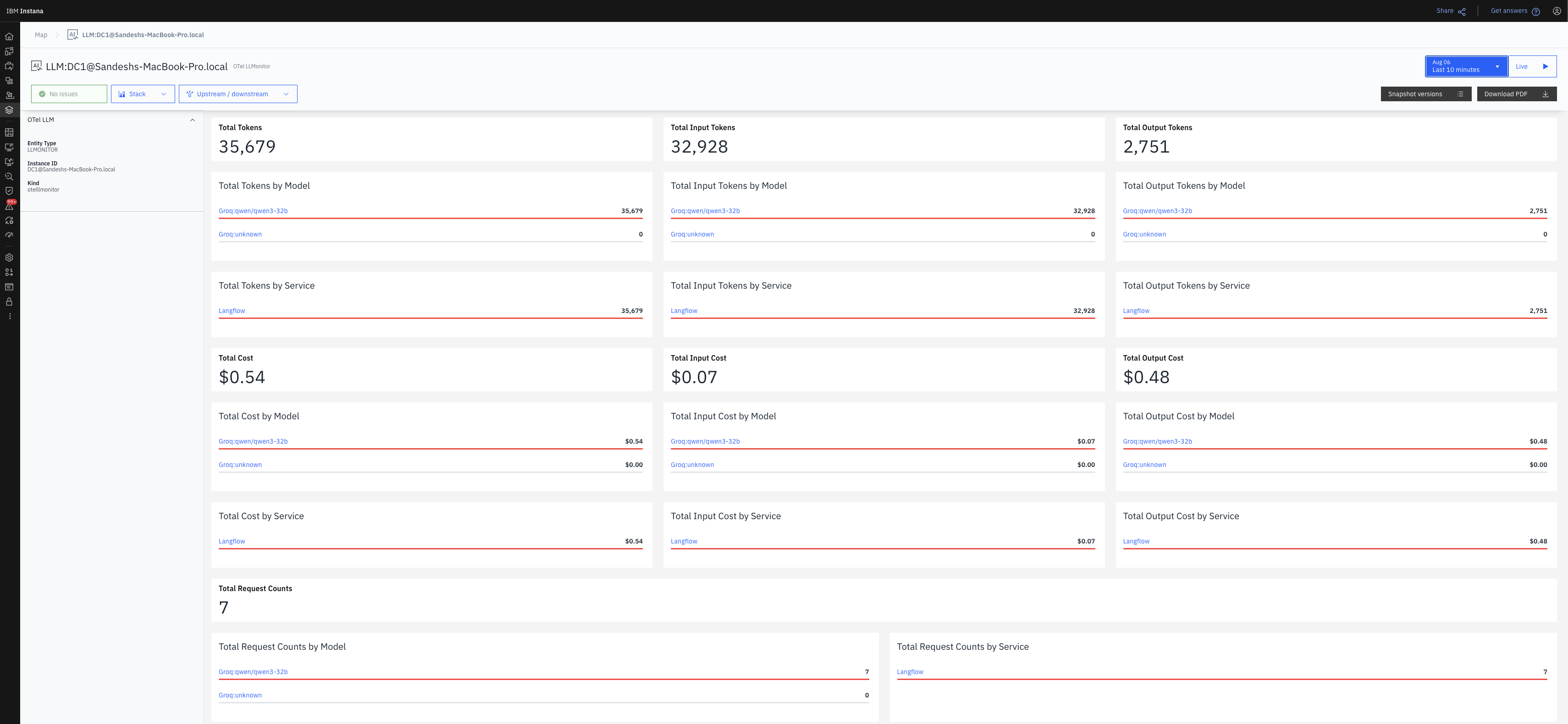The width and height of the screenshot is (1568, 724).
Task: Open the Aug 06 time range picker
Action: 1466,66
